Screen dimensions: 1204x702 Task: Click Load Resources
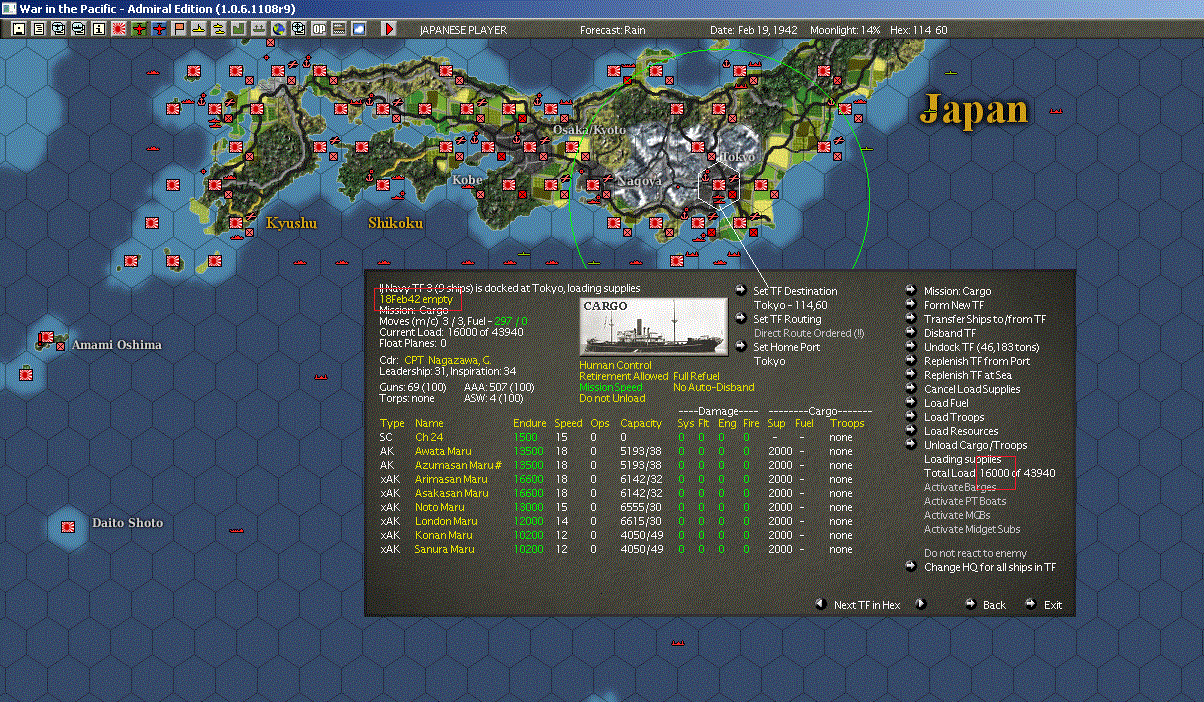pyautogui.click(x=961, y=431)
